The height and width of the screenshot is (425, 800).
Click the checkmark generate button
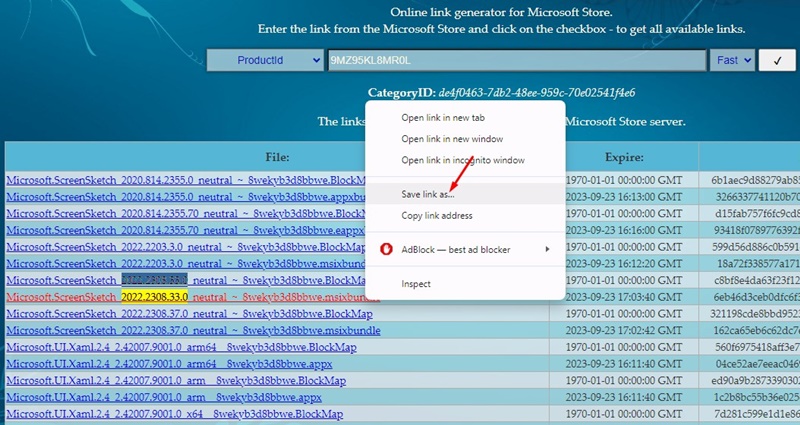pyautogui.click(x=777, y=60)
